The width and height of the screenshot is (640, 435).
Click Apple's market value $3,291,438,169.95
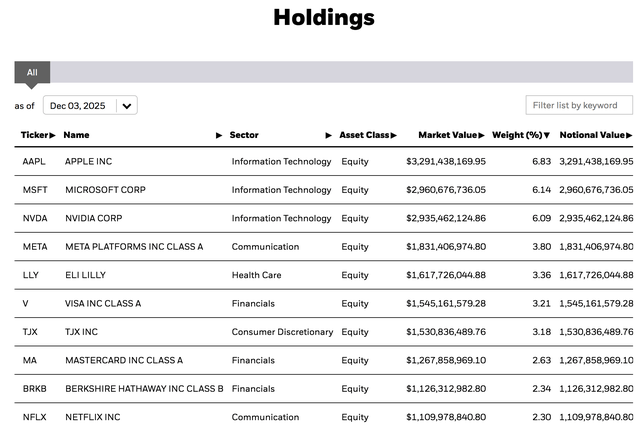pyautogui.click(x=446, y=162)
